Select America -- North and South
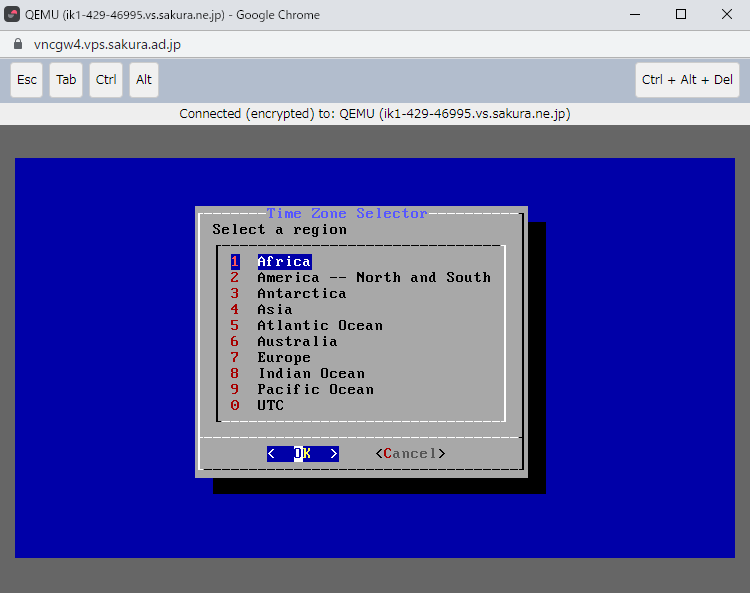Screen dimensions: 750x593 (x=373, y=278)
